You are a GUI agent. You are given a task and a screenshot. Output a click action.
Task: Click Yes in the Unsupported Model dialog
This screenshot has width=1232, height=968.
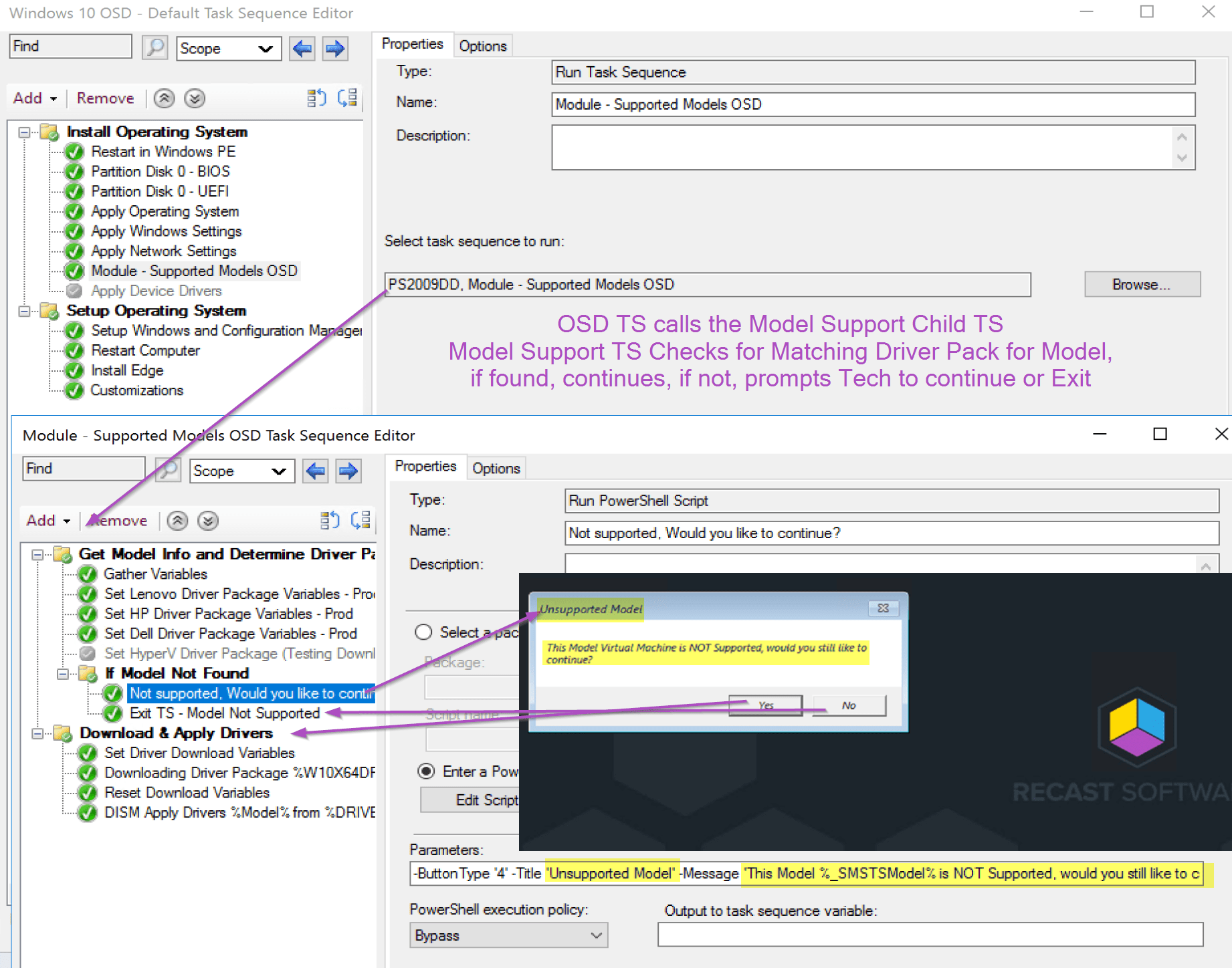pyautogui.click(x=764, y=705)
